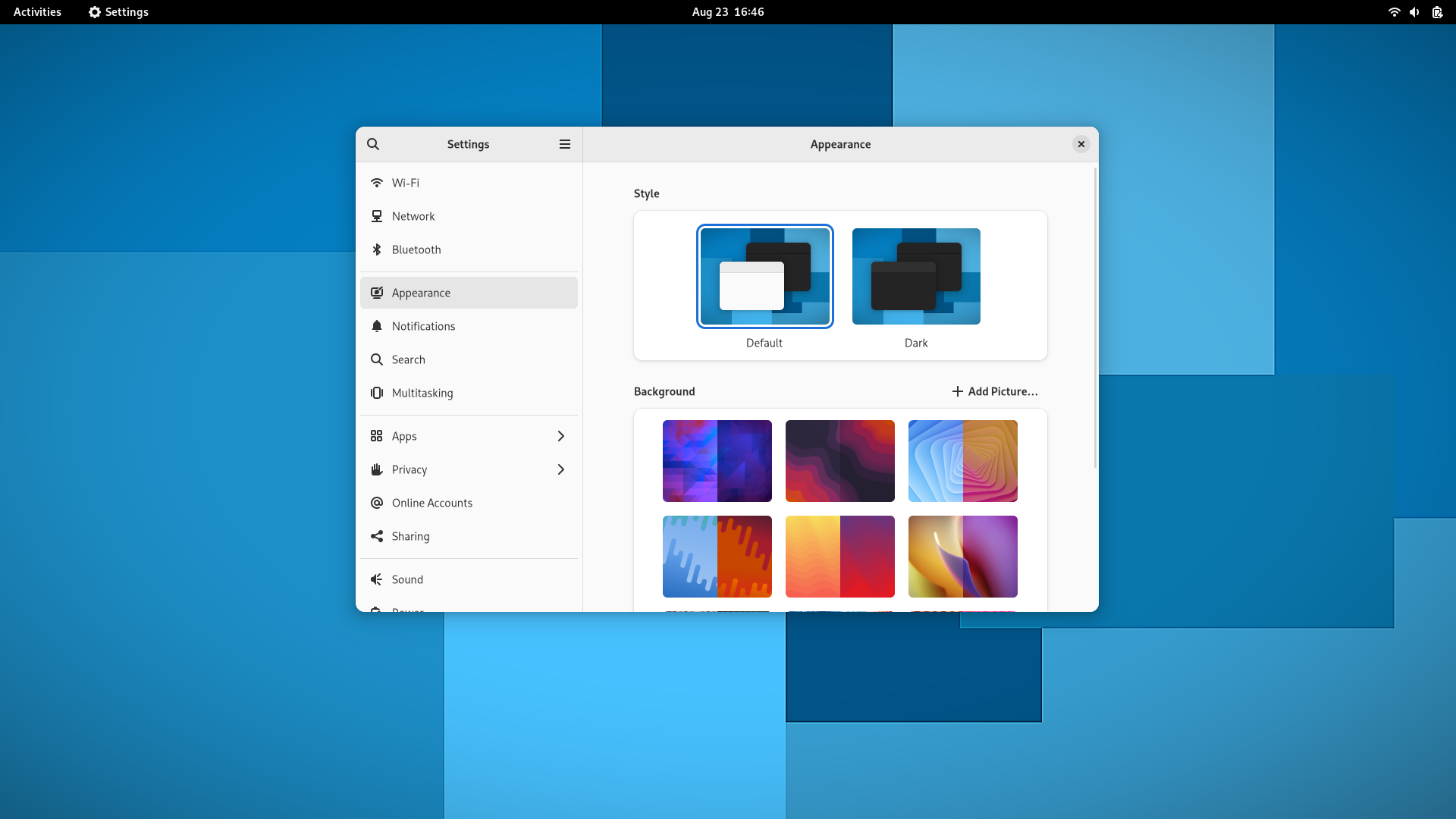Click the Appearance panel vertical scrollbar
The height and width of the screenshot is (819, 1456).
[x=1095, y=318]
